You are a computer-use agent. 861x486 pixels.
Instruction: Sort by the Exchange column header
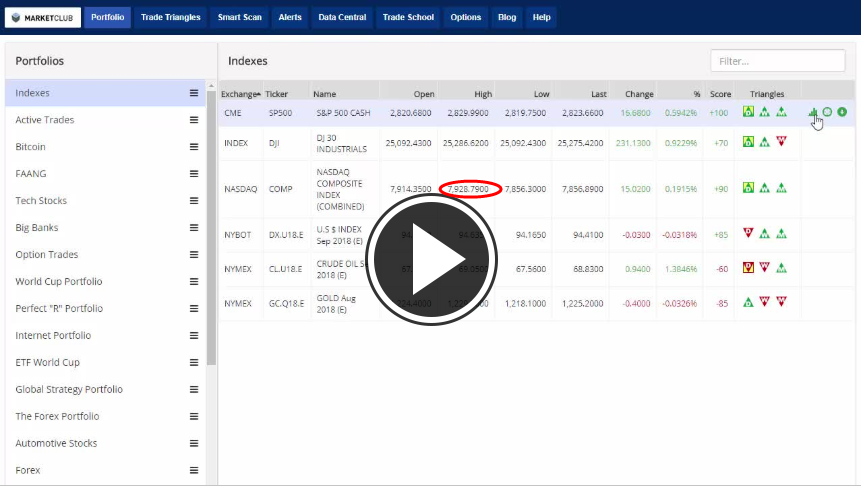pos(241,94)
